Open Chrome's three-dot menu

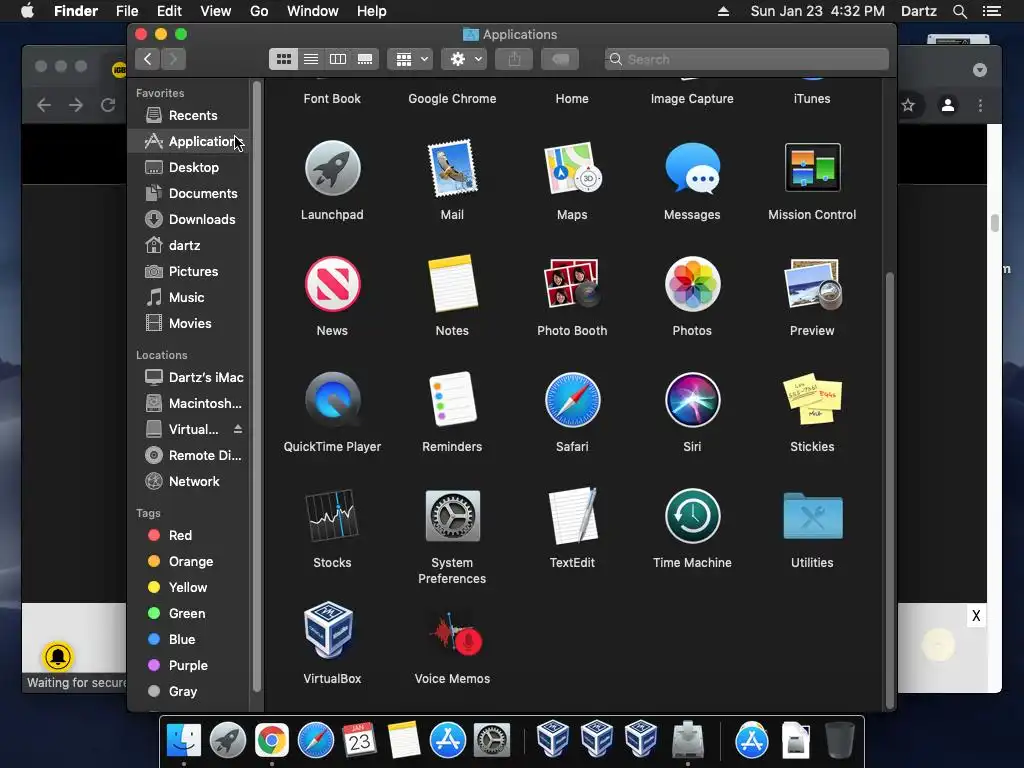pyautogui.click(x=980, y=105)
